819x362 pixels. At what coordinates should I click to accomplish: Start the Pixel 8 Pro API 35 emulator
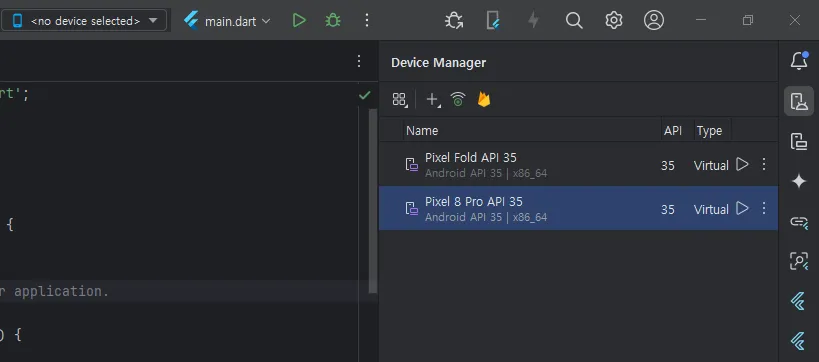point(742,208)
